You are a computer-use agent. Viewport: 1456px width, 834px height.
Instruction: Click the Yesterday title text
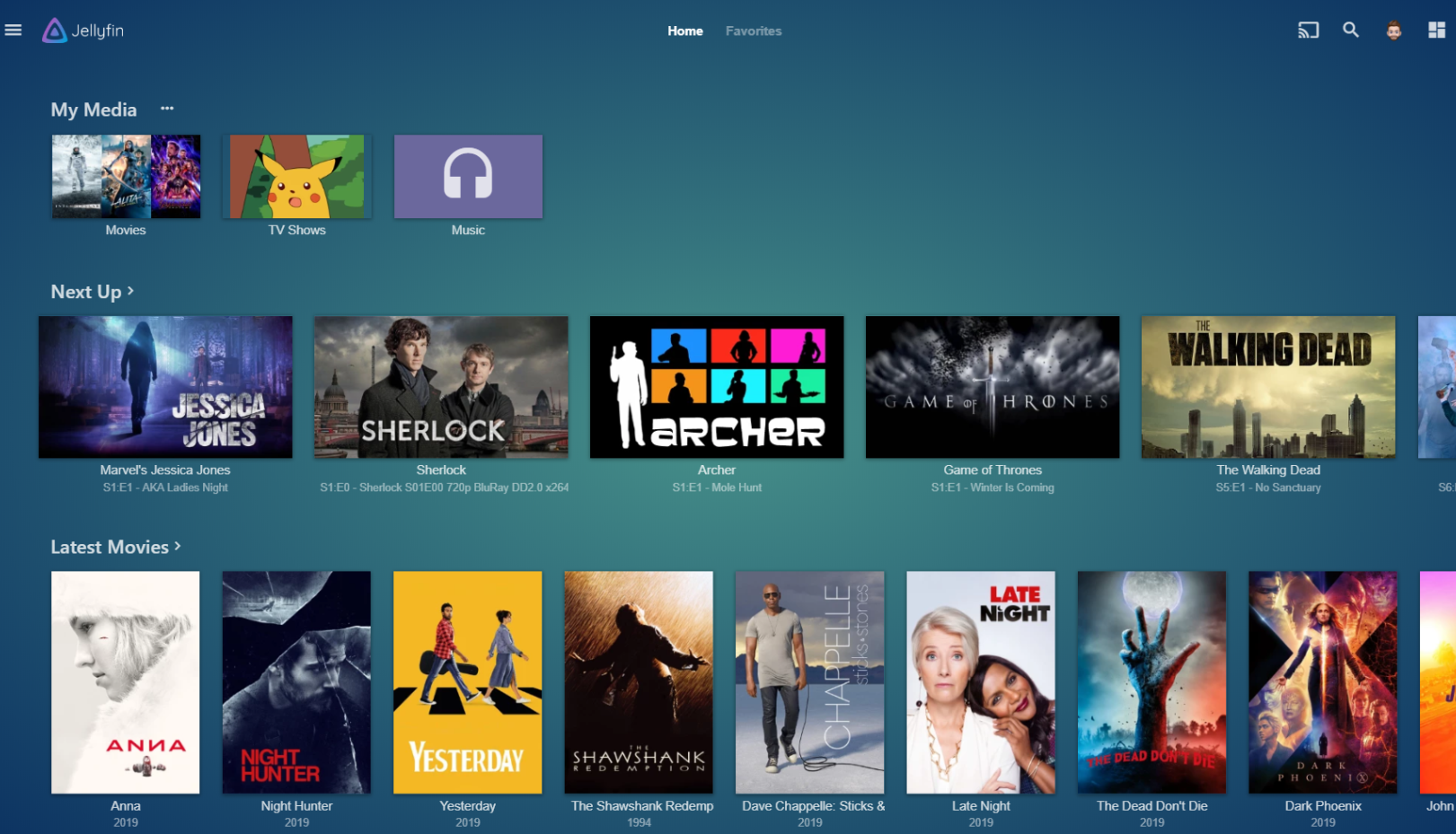click(468, 806)
